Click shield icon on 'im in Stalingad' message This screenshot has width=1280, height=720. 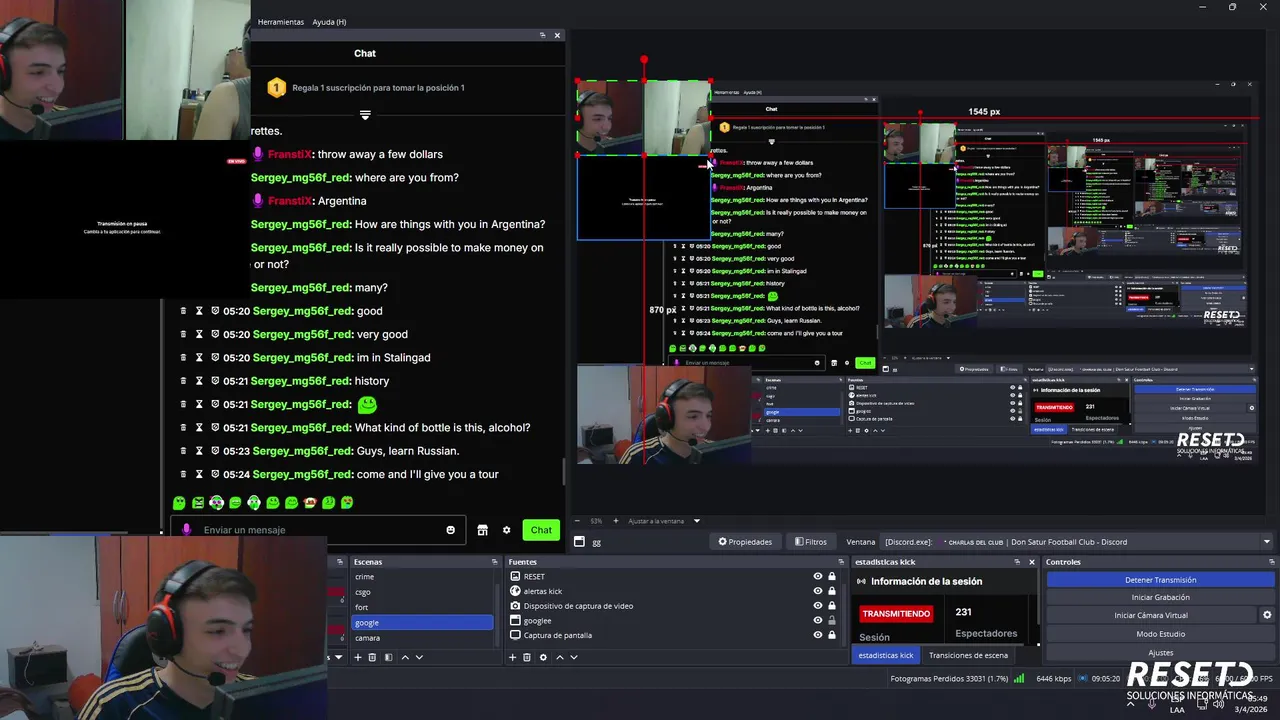(215, 358)
